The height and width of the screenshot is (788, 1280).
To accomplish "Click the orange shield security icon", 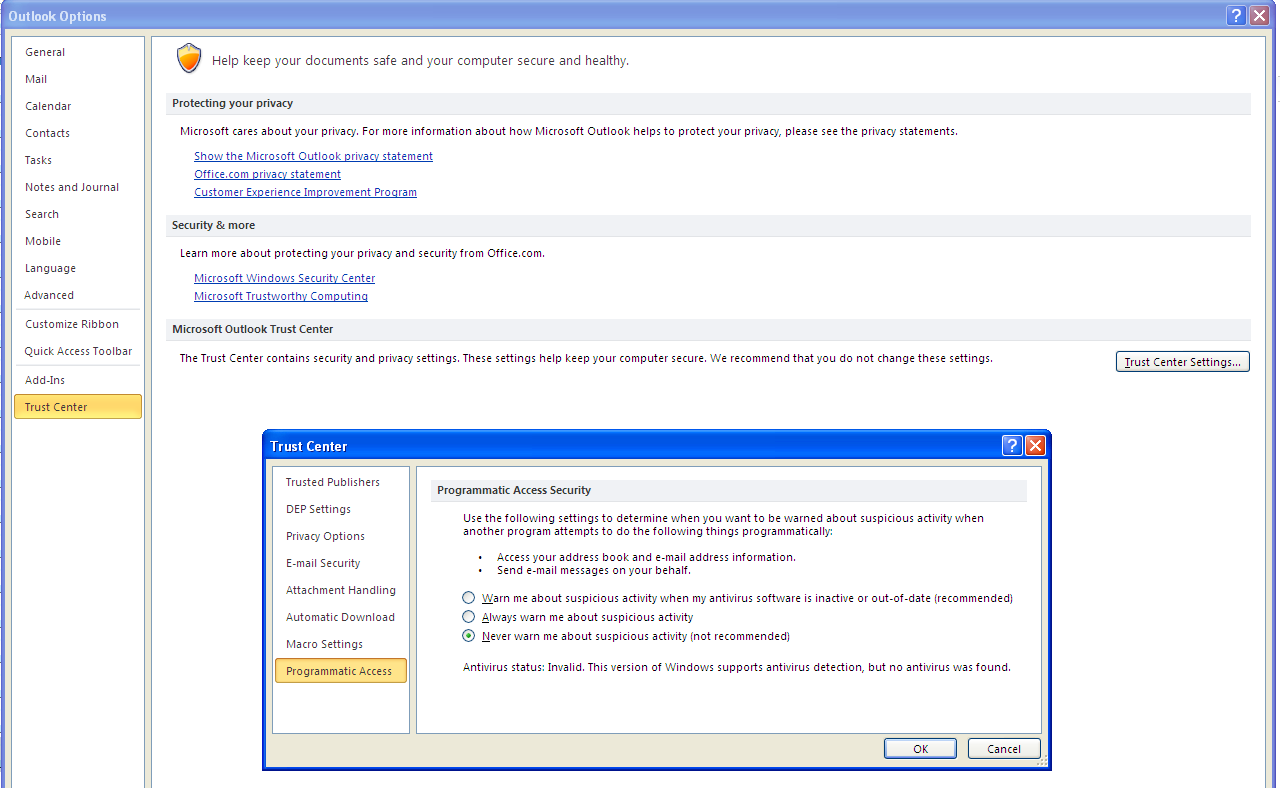I will [x=189, y=59].
